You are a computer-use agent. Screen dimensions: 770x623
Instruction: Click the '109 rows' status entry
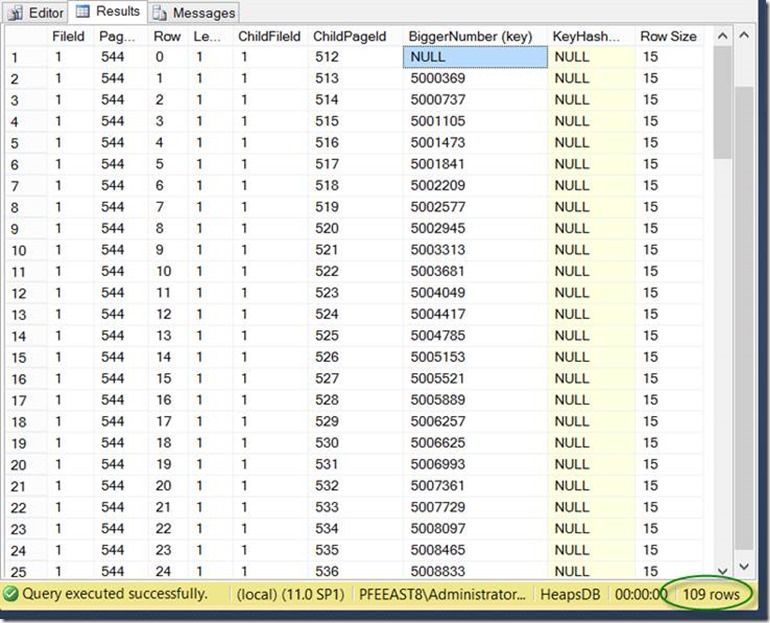coord(711,595)
